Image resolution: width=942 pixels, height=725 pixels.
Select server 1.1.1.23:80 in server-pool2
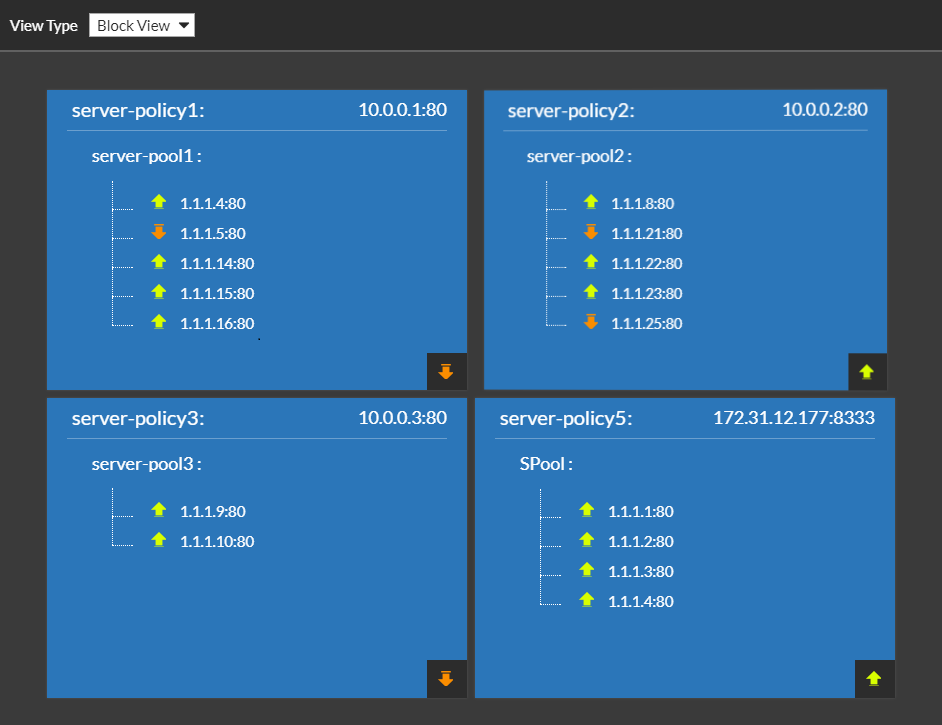pos(646,293)
